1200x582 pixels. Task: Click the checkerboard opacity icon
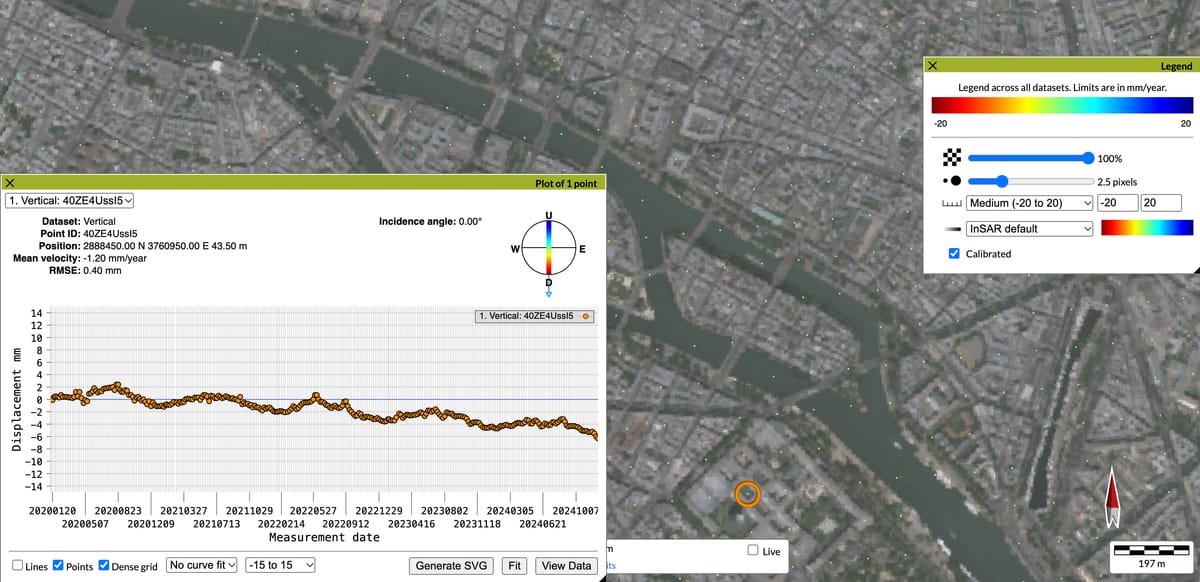point(953,157)
